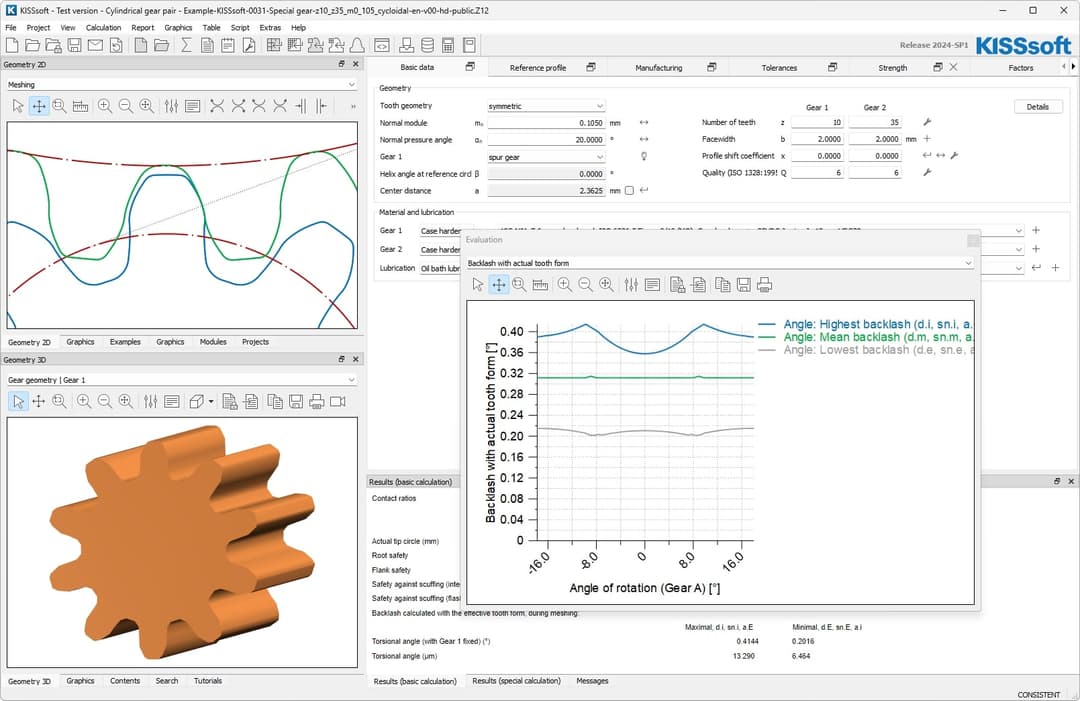
Task: Click the print icon in Evaluation toolbar
Action: (765, 285)
